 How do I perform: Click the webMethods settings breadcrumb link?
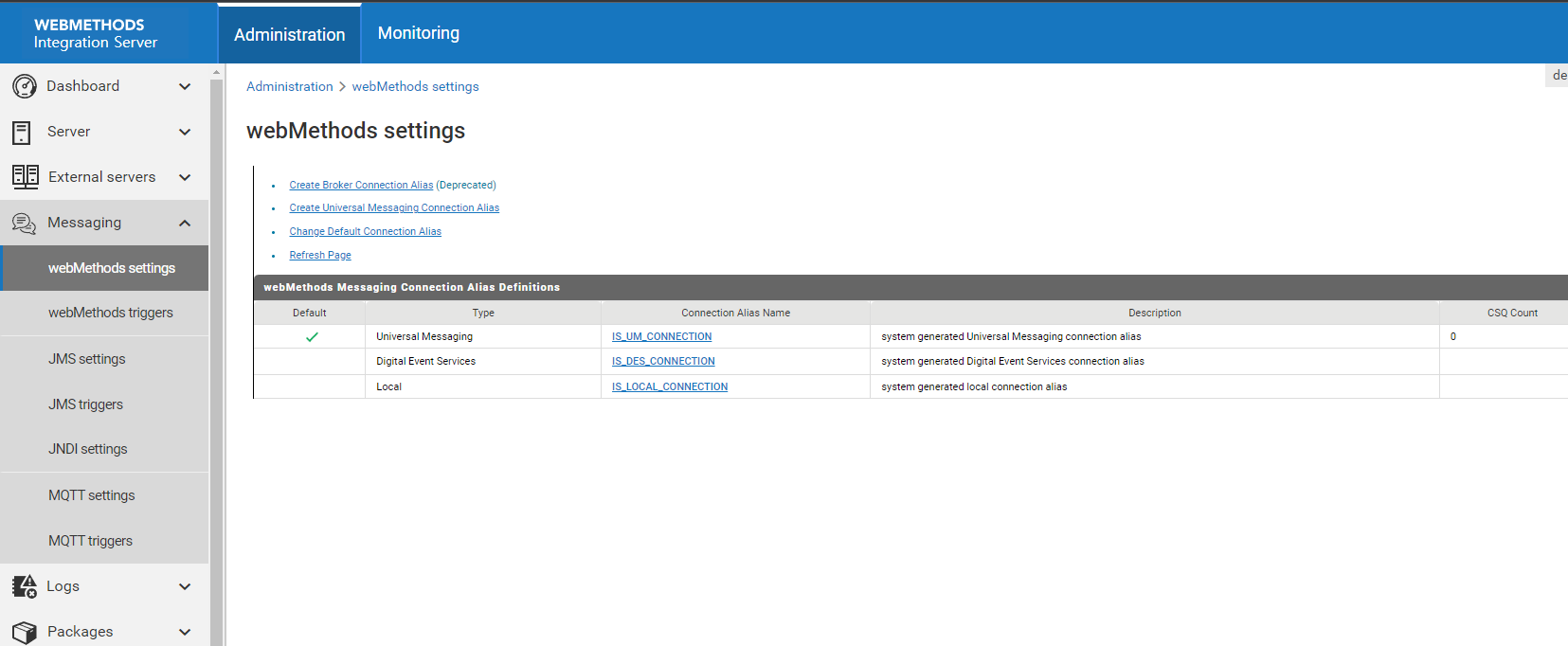416,86
